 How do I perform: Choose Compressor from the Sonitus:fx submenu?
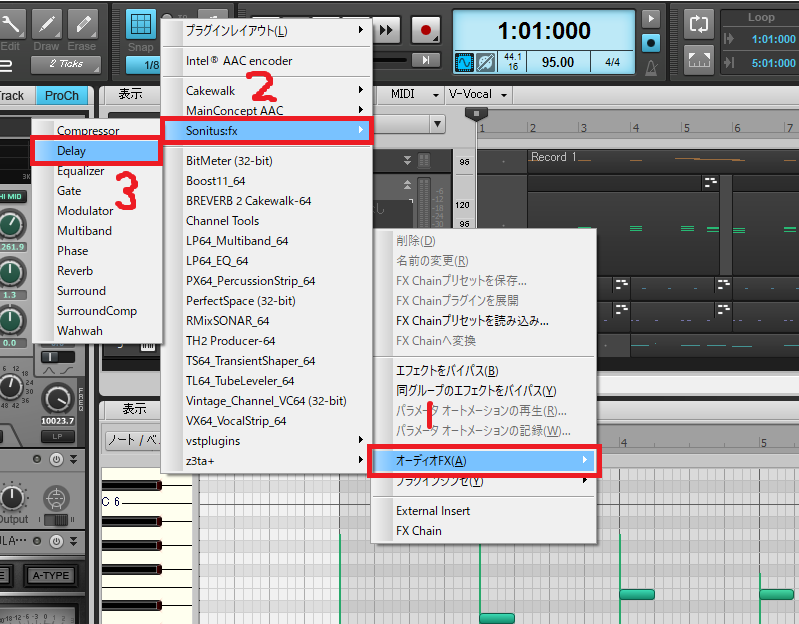pyautogui.click(x=96, y=131)
